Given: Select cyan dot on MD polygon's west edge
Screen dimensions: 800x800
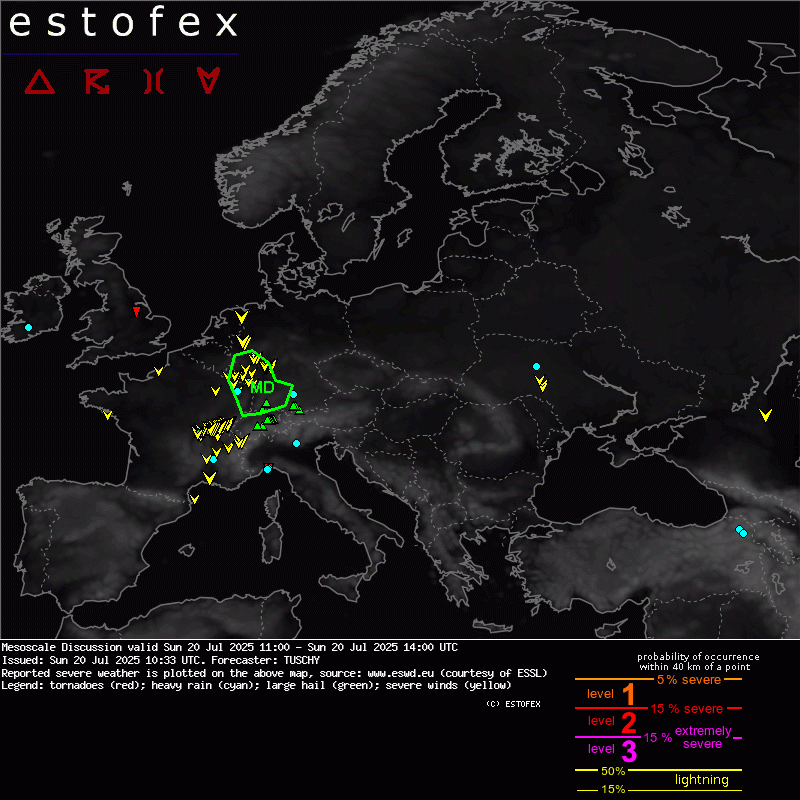Looking at the screenshot, I should click(237, 391).
